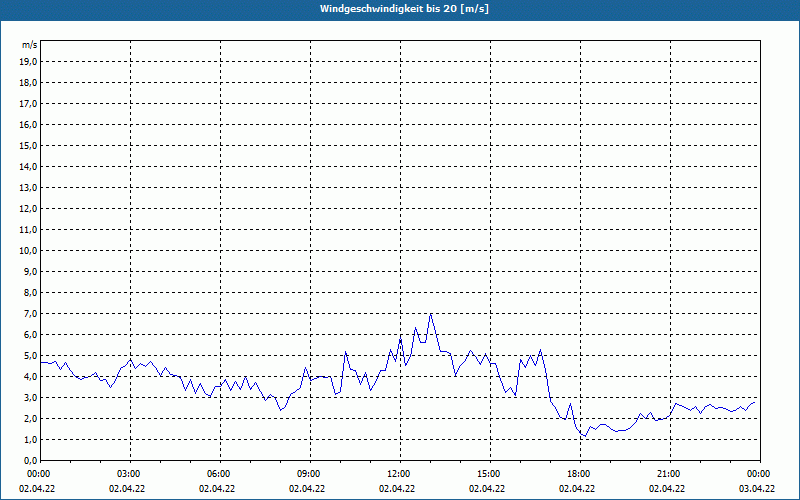Click the 21:00 time label
Viewport: 800px width, 500px height.
point(670,474)
